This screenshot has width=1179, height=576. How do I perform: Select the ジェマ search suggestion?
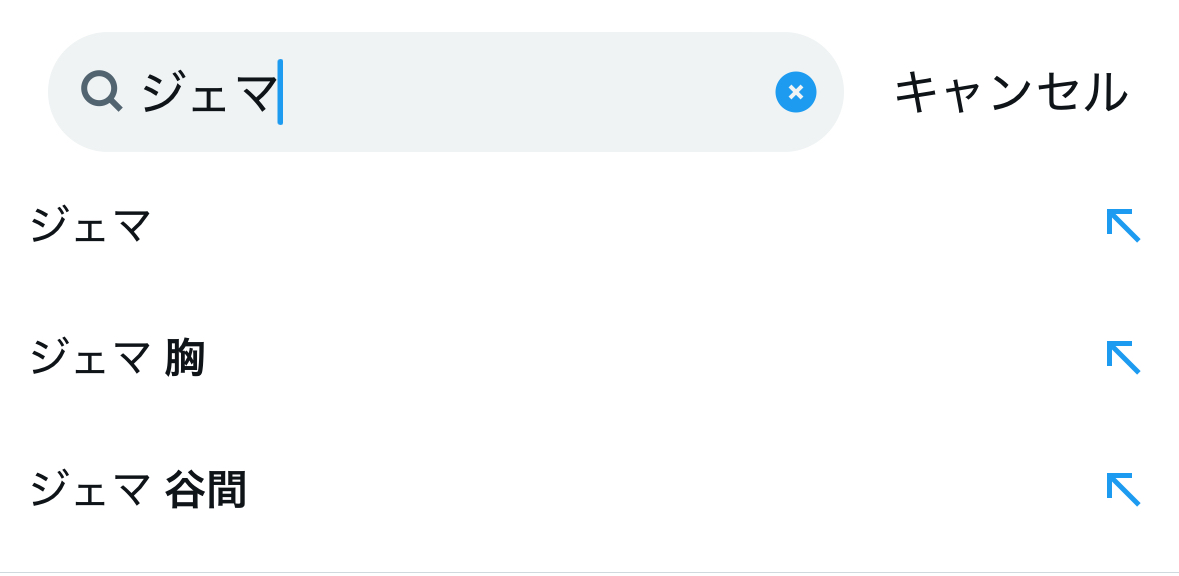tap(91, 225)
